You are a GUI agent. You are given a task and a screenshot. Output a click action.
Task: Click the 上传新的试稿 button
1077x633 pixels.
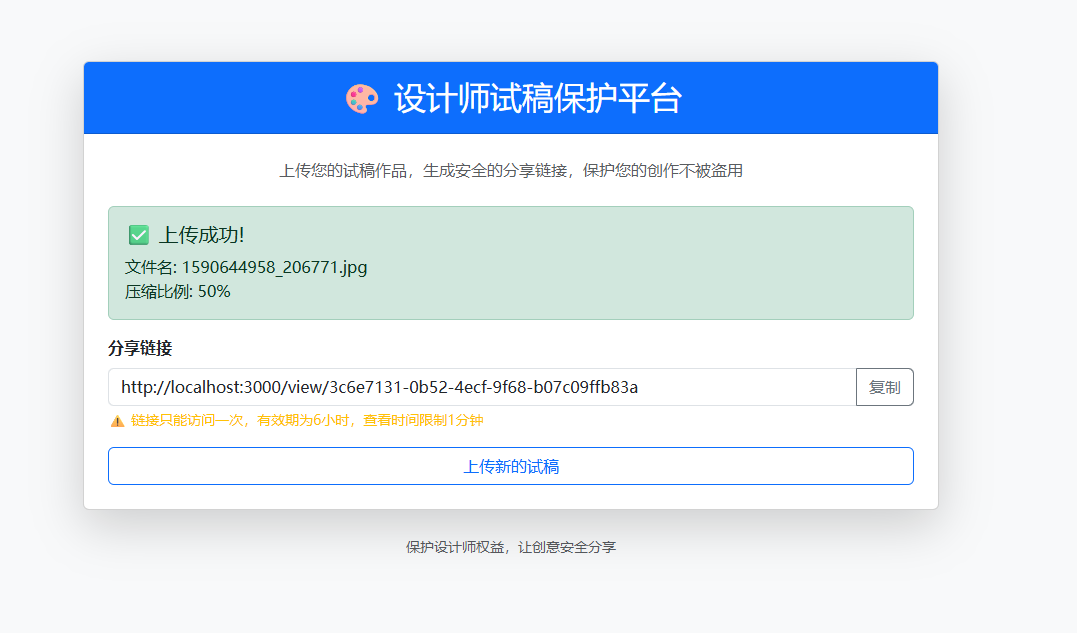point(510,466)
